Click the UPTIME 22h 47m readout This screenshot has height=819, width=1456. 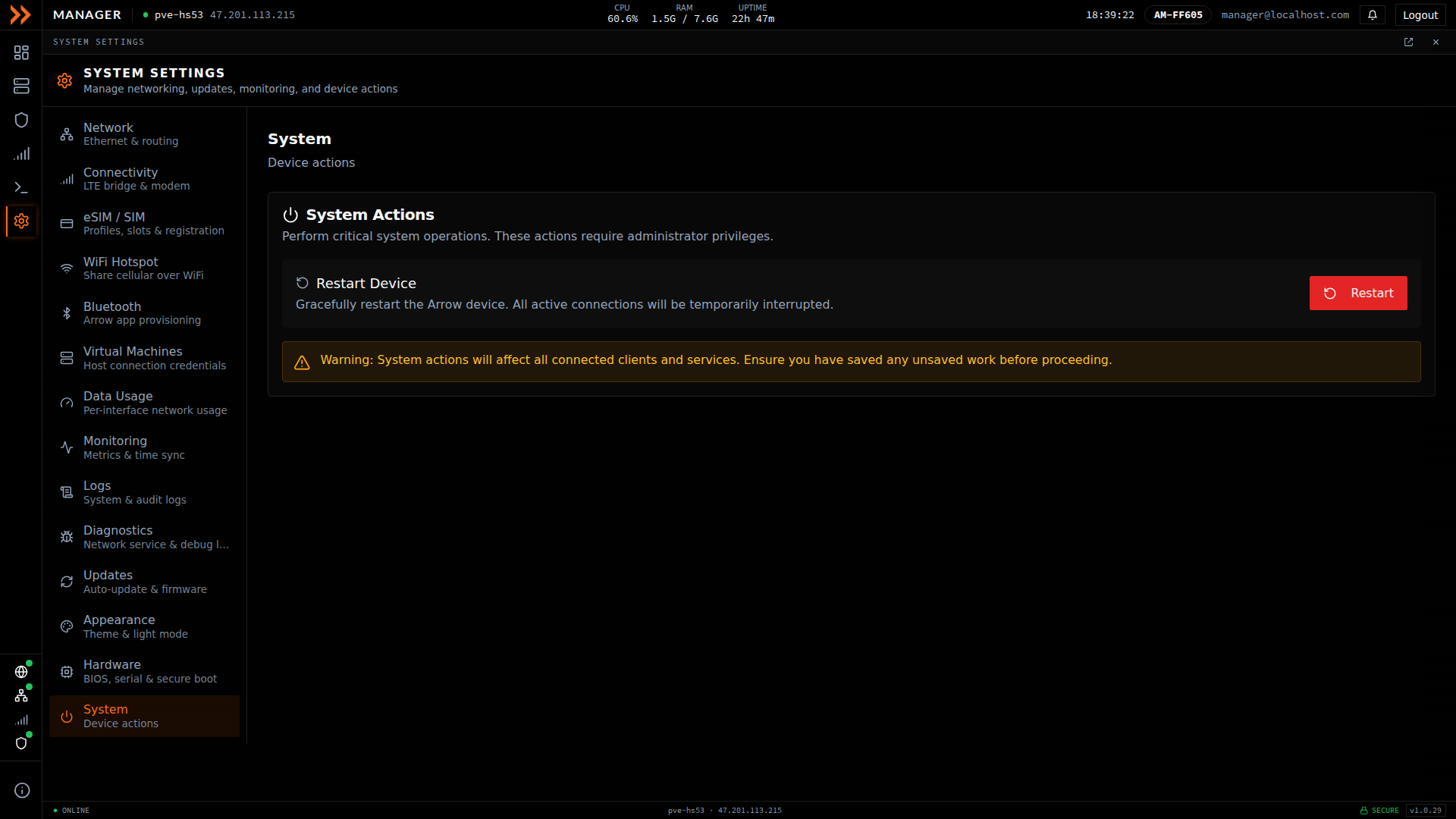coord(753,14)
